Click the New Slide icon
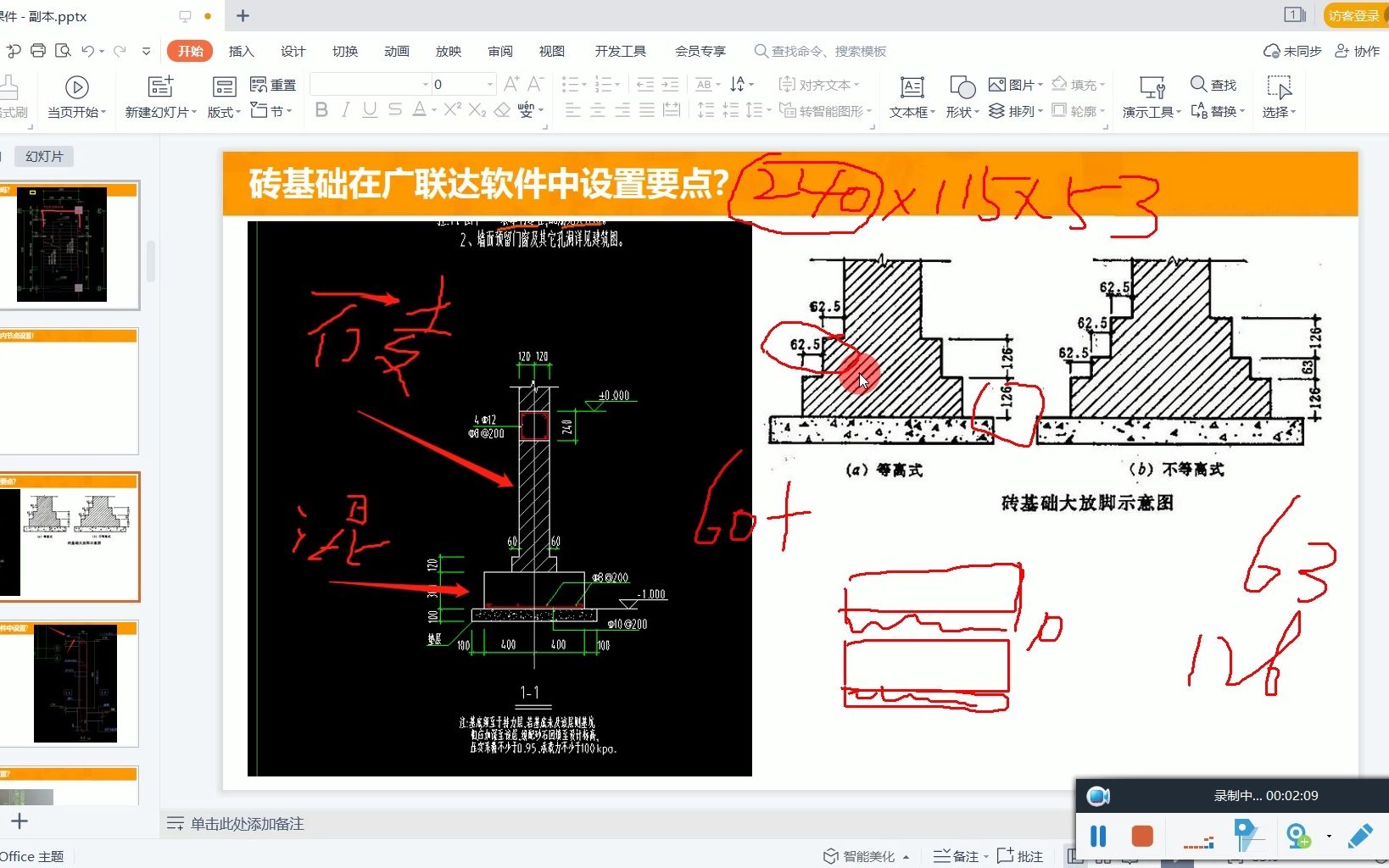Viewport: 1389px width, 868px height. point(161,86)
